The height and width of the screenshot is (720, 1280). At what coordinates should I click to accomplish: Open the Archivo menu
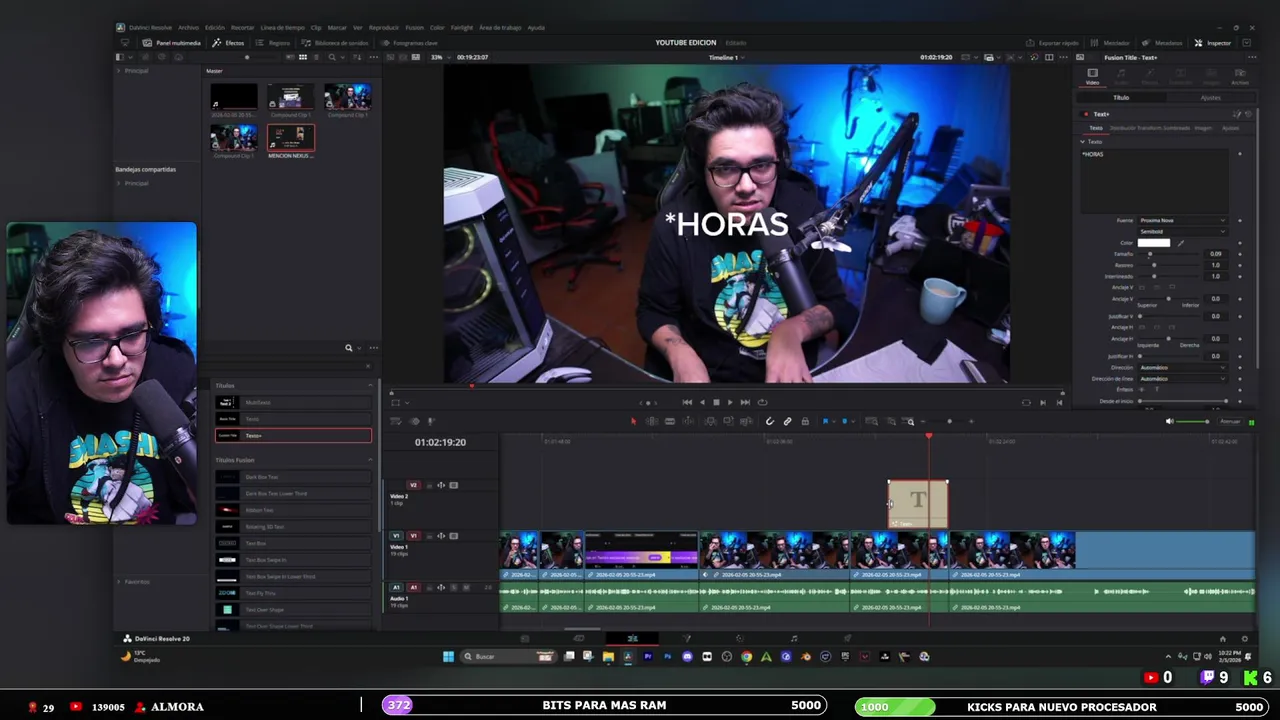pos(188,27)
